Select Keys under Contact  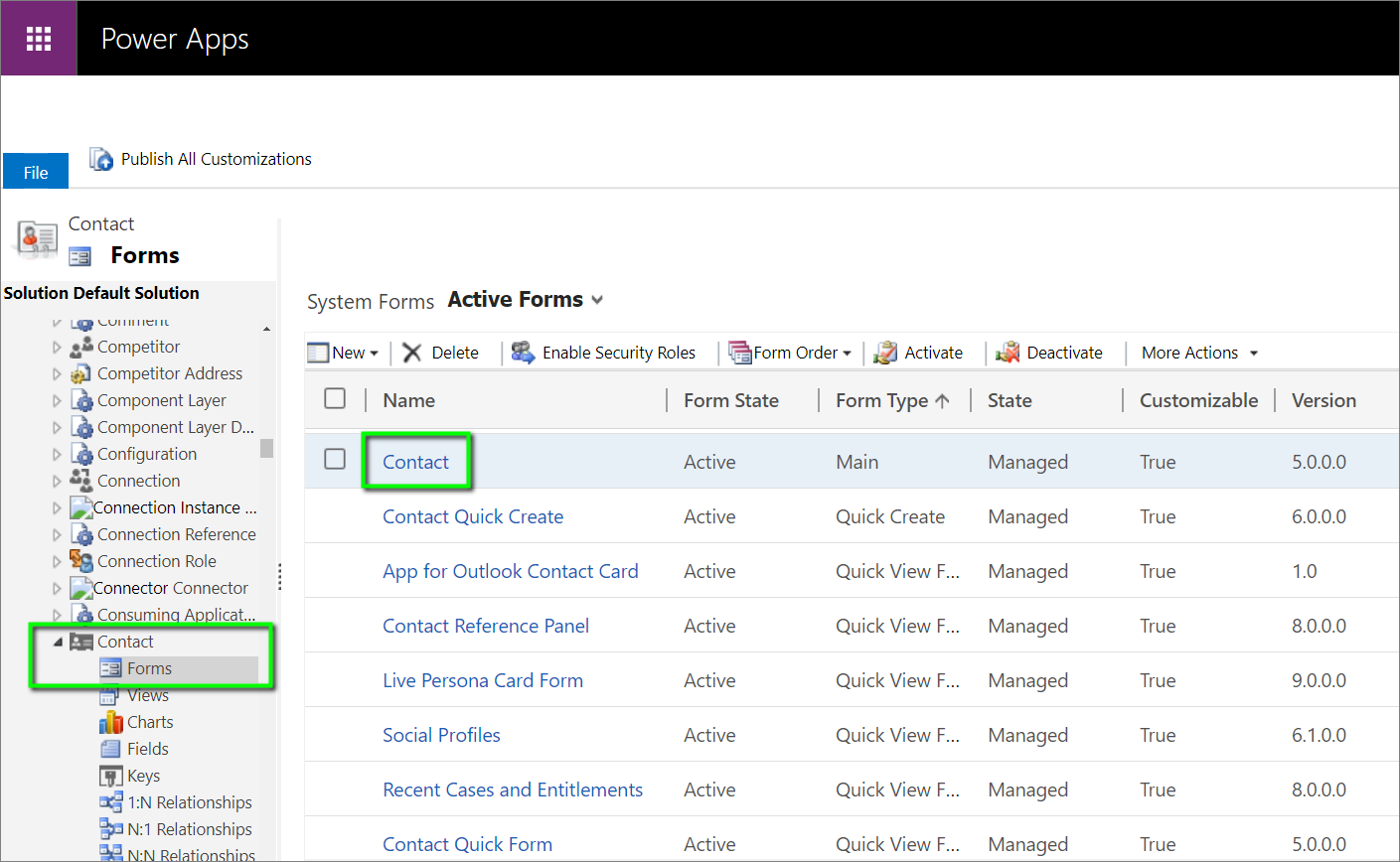(x=143, y=776)
